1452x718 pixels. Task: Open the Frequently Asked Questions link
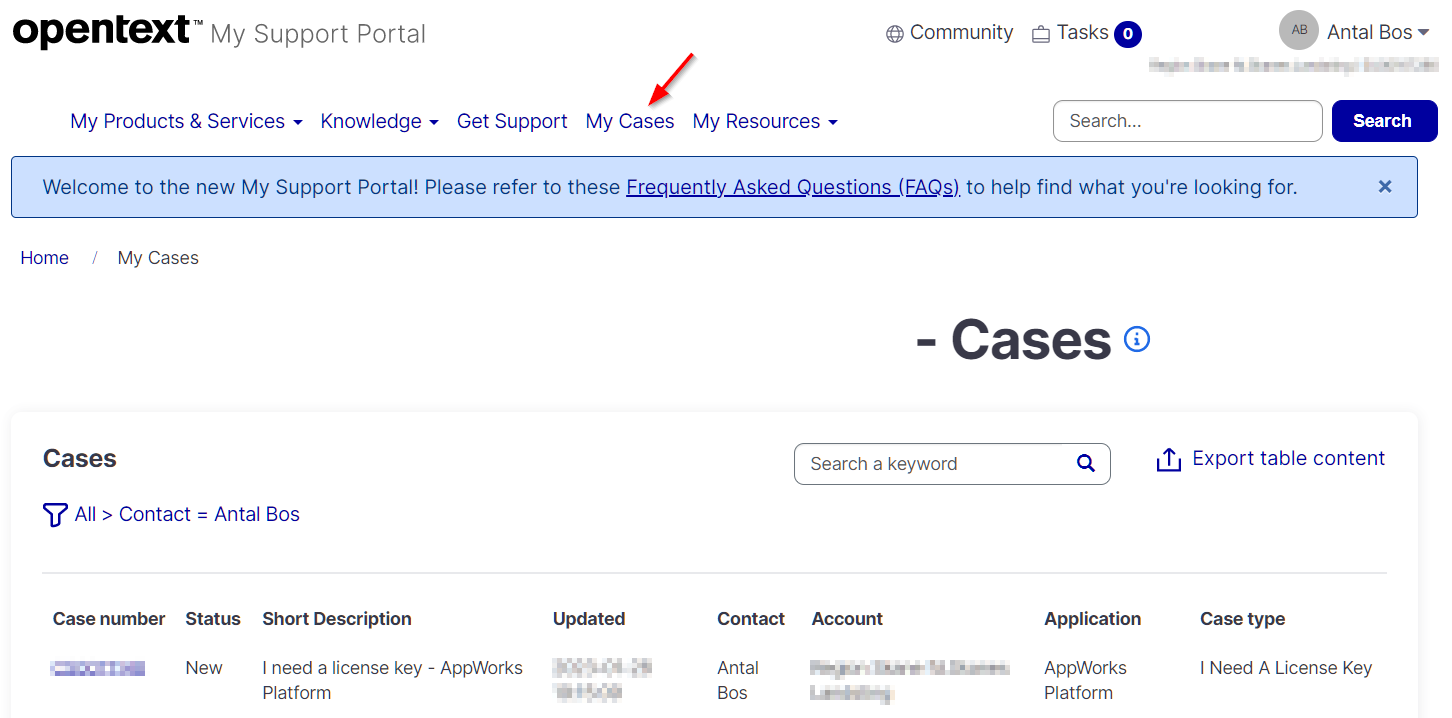click(792, 187)
